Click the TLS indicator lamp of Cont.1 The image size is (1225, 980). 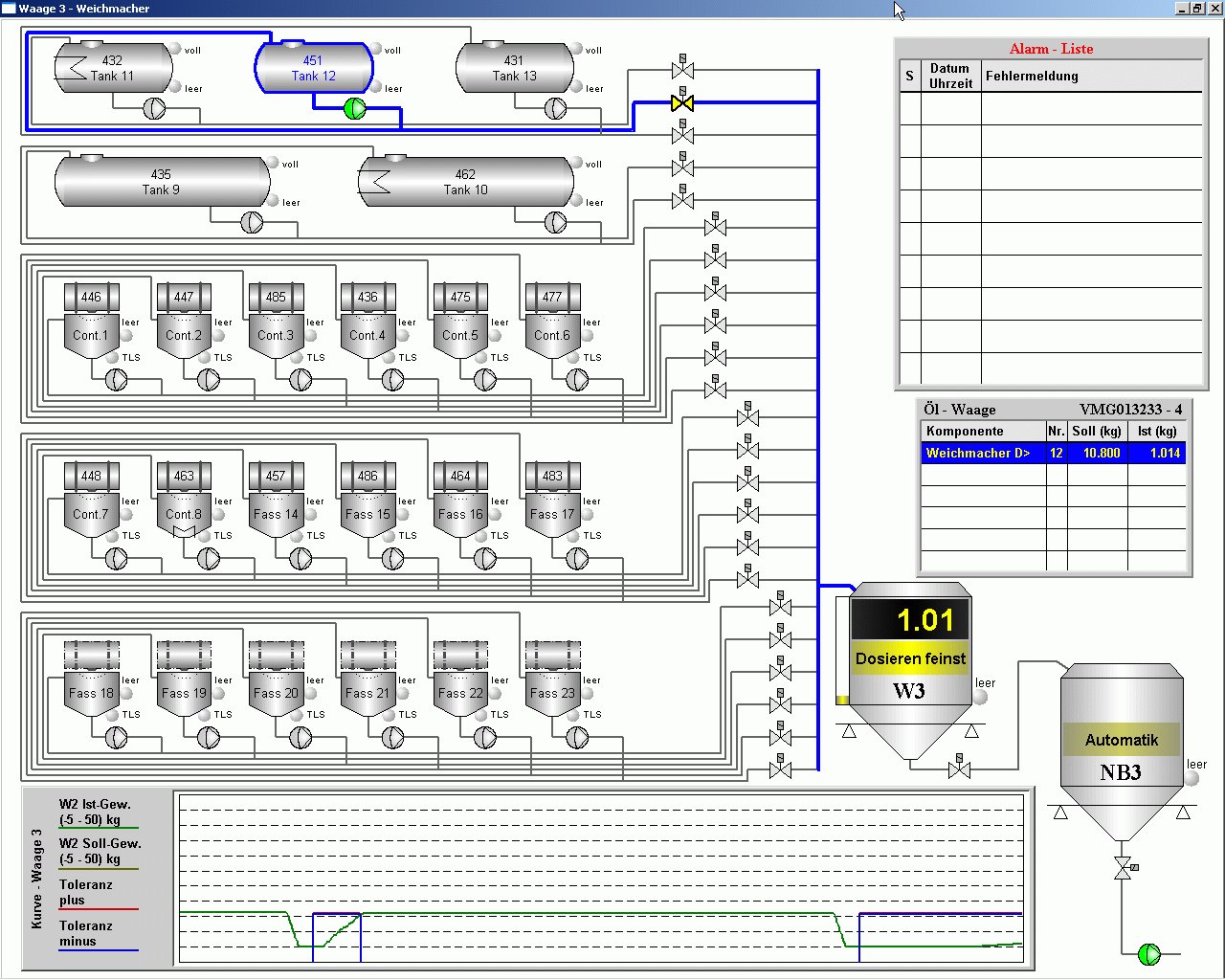[x=113, y=357]
